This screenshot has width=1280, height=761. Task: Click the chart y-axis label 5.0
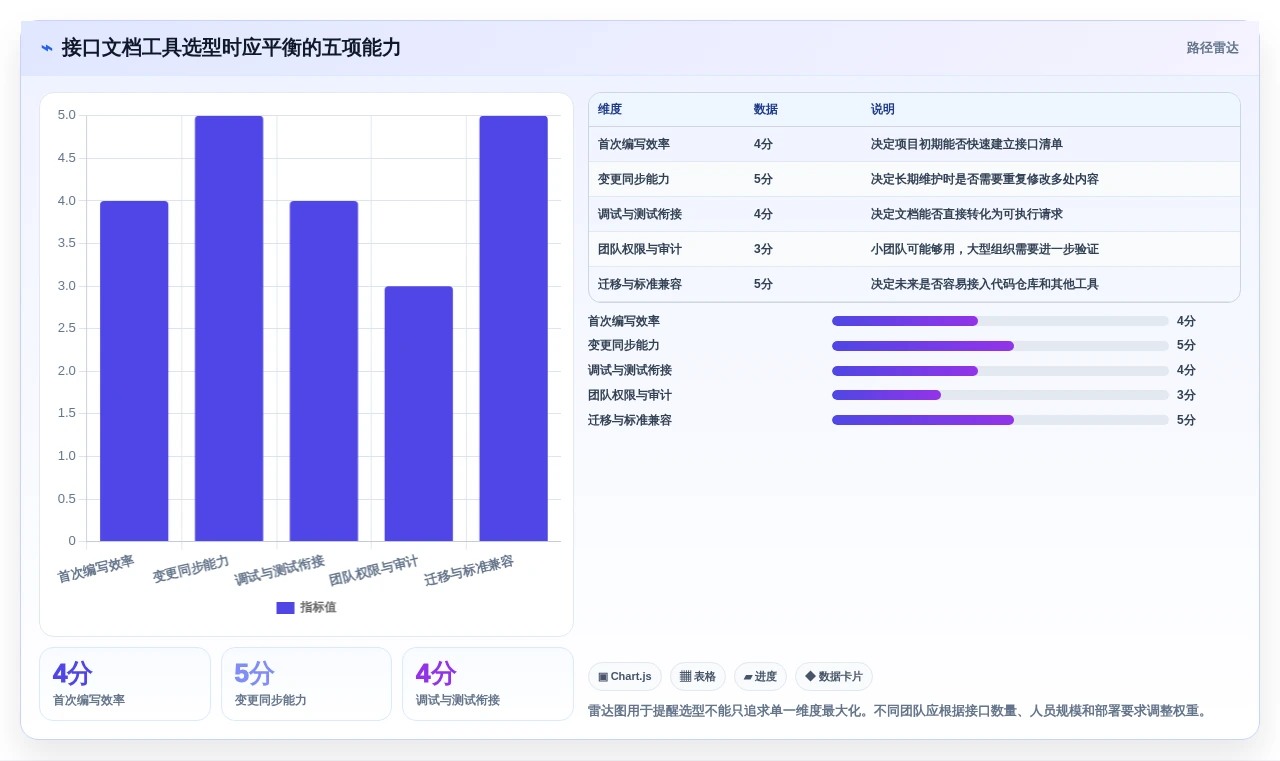pos(67,115)
